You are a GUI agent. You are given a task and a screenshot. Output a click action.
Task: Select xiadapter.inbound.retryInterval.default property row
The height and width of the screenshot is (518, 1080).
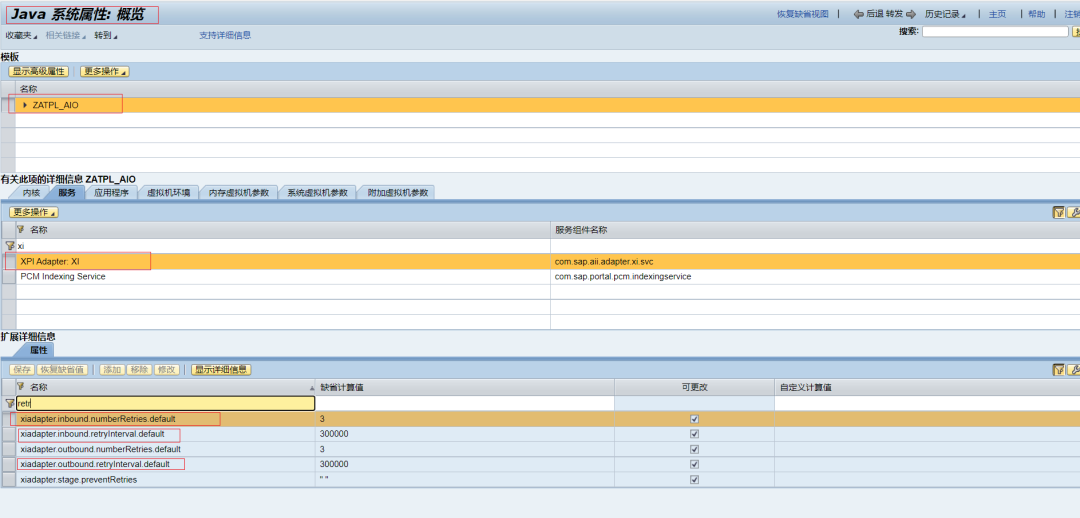(x=540, y=434)
